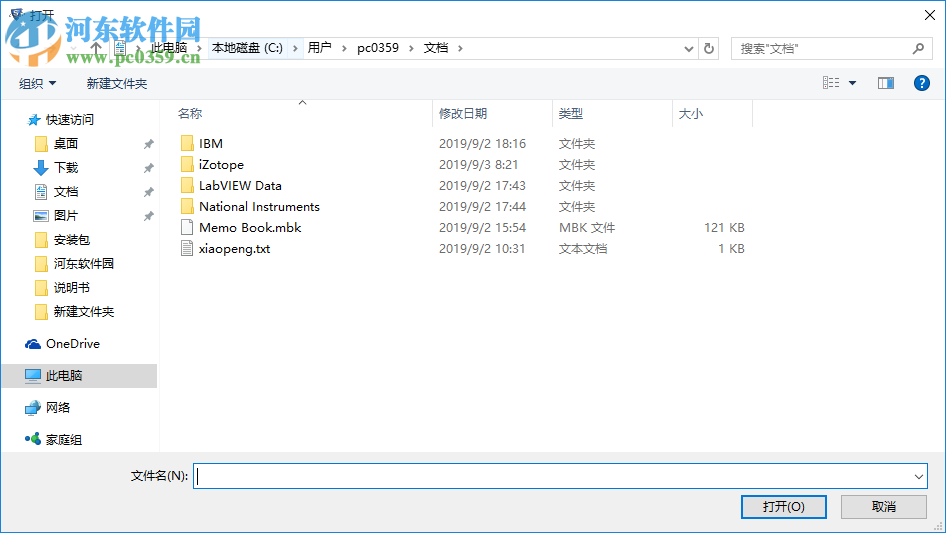946x533 pixels.
Task: Click 取消 button
Action: 884,506
